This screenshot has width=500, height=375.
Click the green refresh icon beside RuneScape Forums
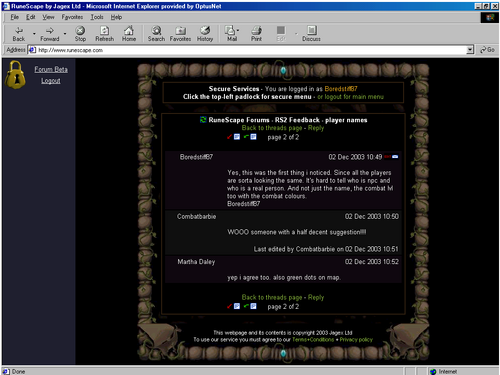[x=203, y=119]
